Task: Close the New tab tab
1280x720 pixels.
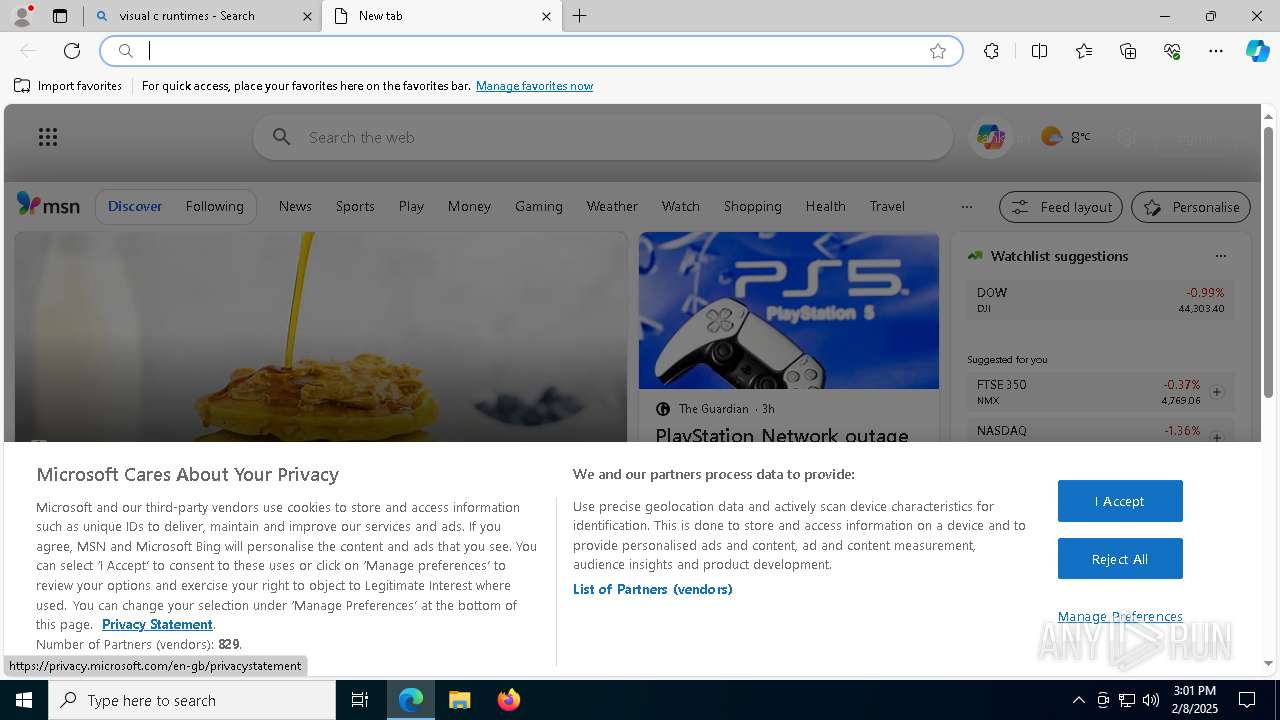Action: tap(546, 16)
